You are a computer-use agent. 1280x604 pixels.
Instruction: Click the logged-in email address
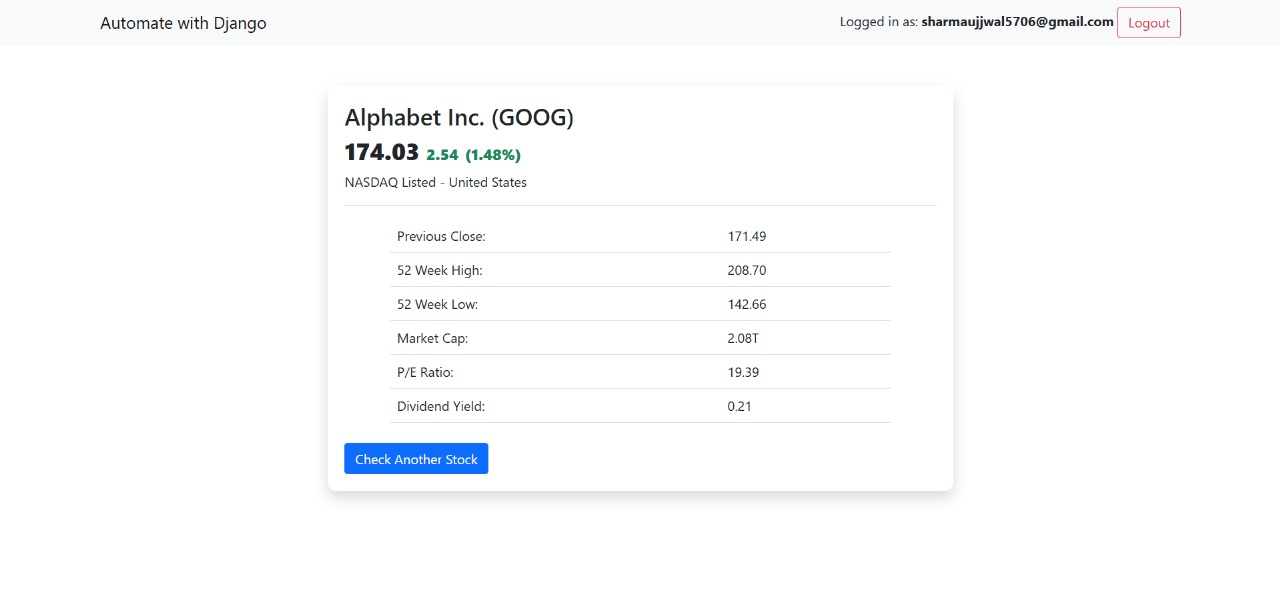pyautogui.click(x=1017, y=22)
